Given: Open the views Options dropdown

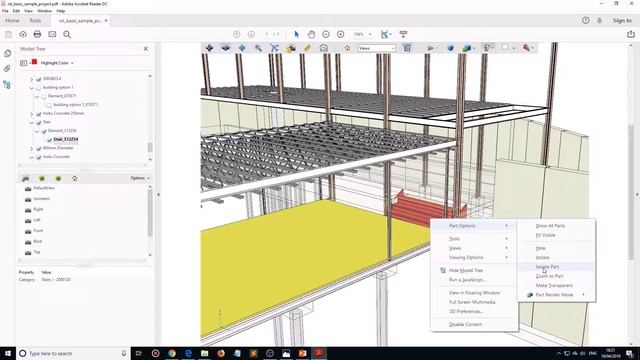Looking at the screenshot, I should (140, 178).
